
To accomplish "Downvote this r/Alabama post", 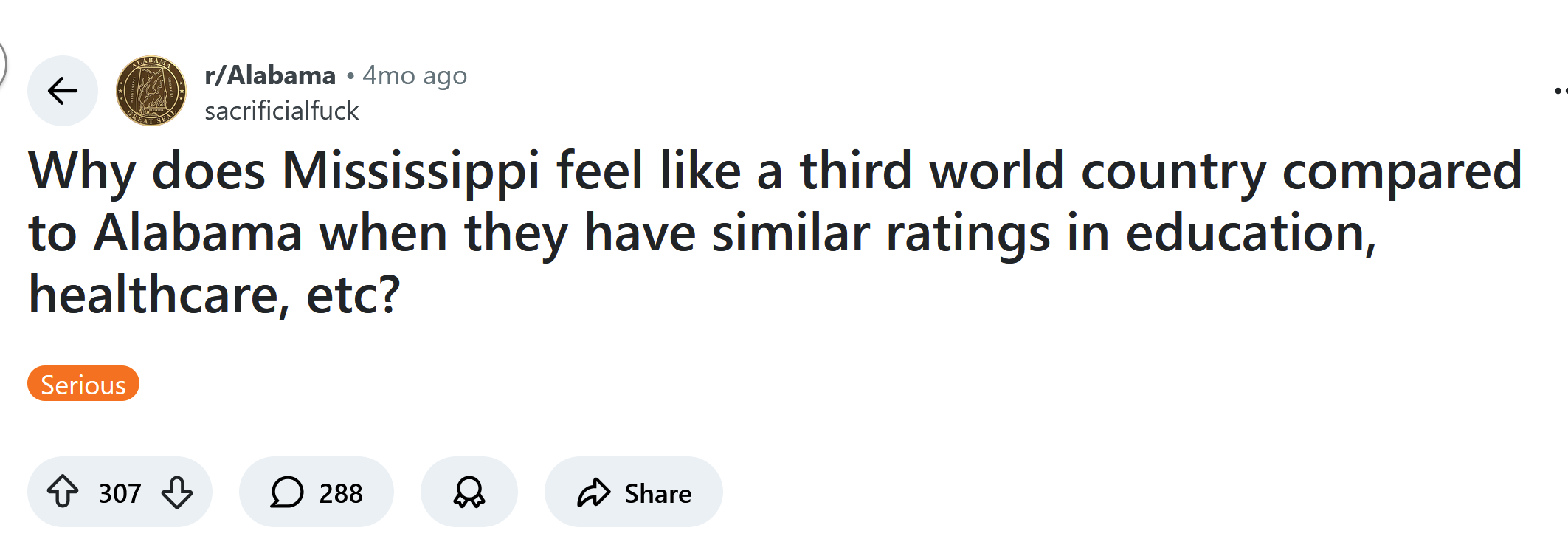I will pos(177,492).
